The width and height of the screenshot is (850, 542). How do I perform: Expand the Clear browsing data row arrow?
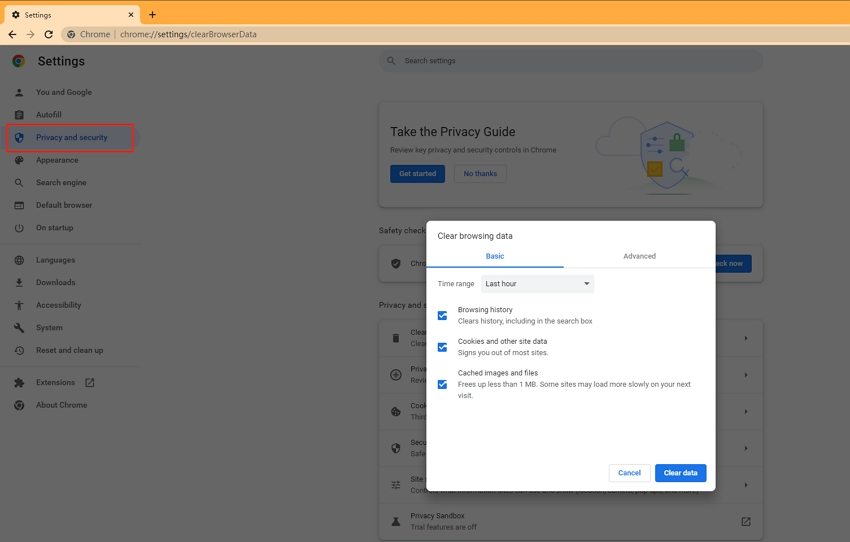(x=746, y=338)
